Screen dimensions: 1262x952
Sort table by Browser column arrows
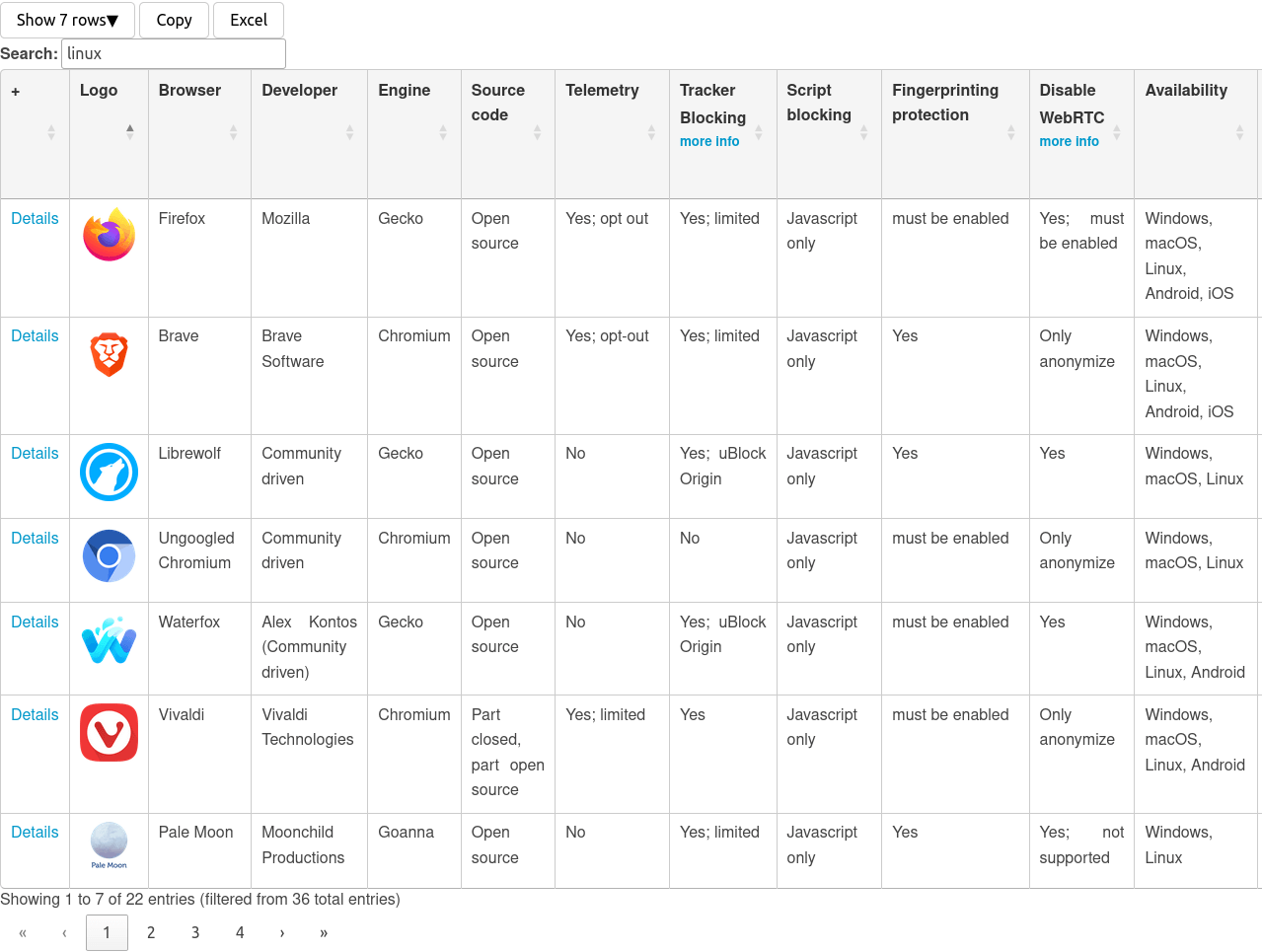(x=233, y=132)
